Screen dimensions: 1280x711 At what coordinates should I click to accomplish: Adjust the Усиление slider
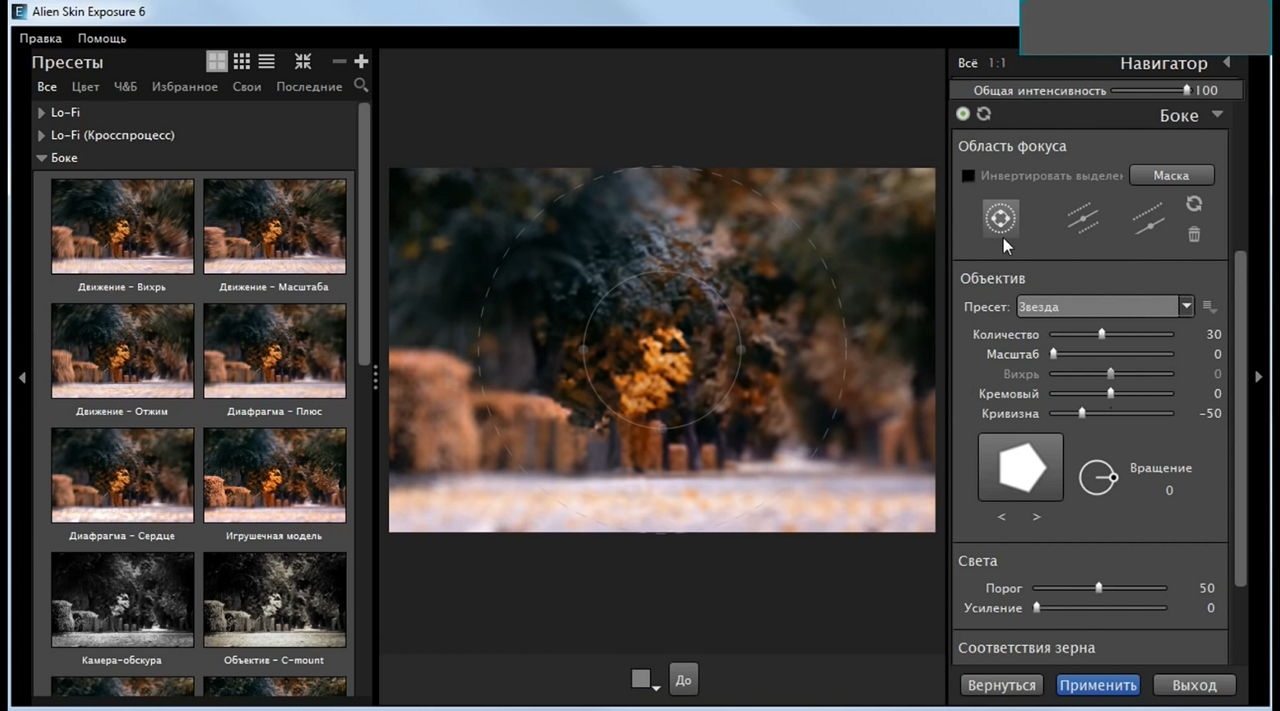click(x=1100, y=608)
